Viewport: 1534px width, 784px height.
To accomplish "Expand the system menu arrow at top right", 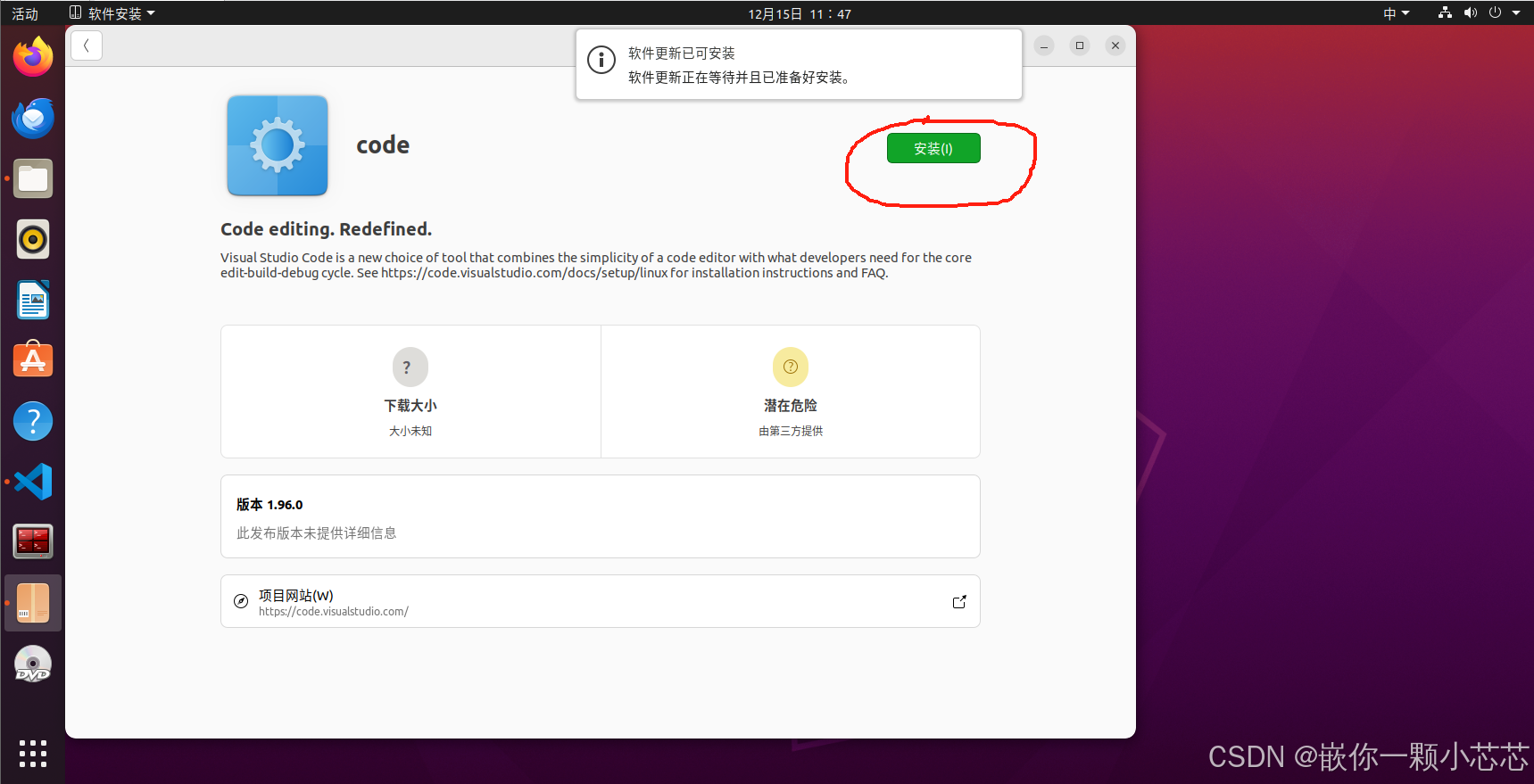I will pyautogui.click(x=1516, y=12).
